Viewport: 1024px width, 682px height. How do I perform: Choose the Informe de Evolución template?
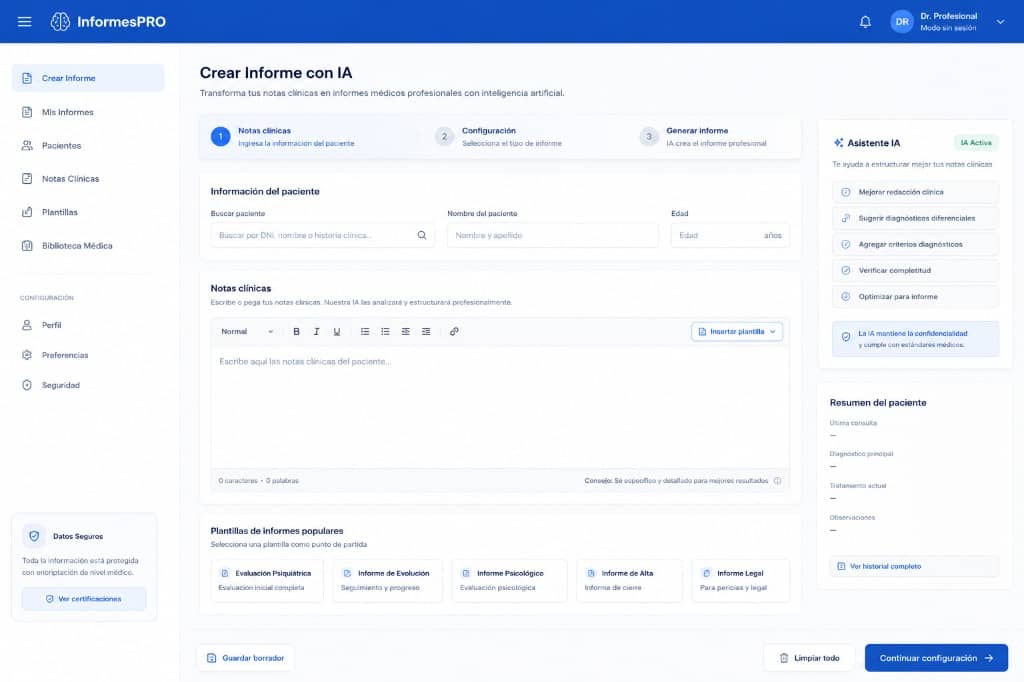[x=387, y=580]
